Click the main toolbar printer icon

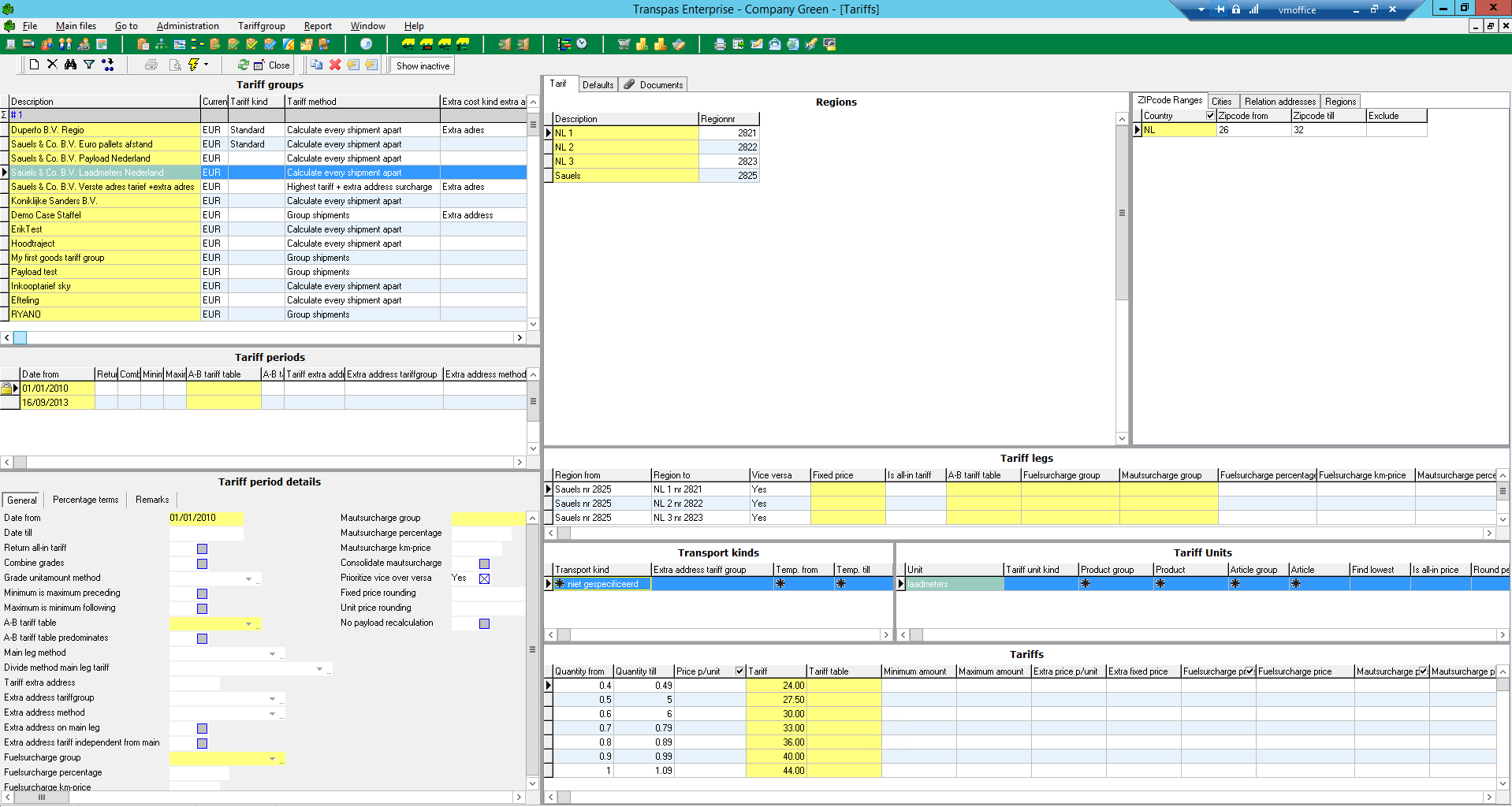click(720, 44)
